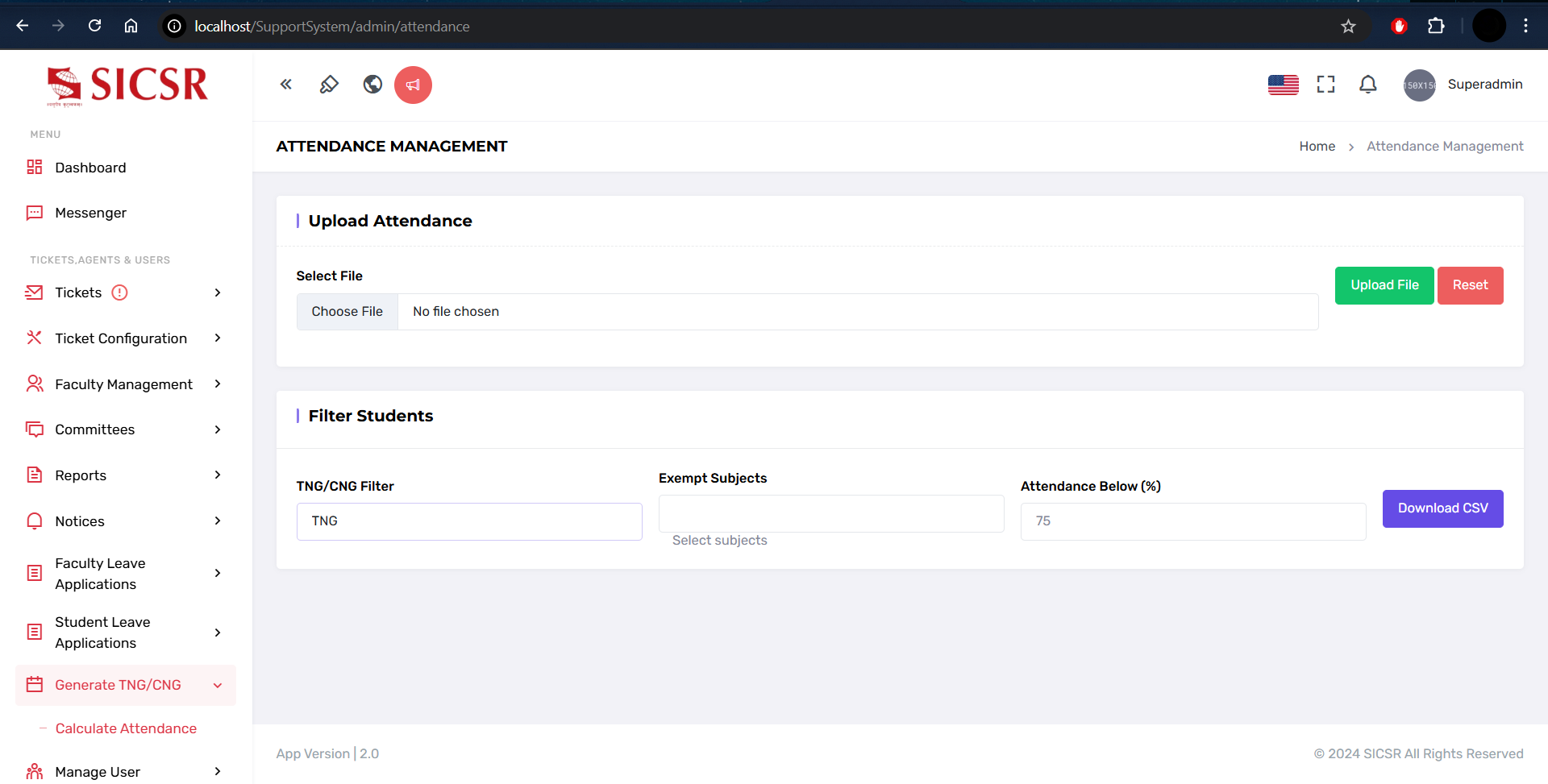Open the TNG/CNG Filter dropdown
This screenshot has width=1548, height=784.
click(x=469, y=521)
